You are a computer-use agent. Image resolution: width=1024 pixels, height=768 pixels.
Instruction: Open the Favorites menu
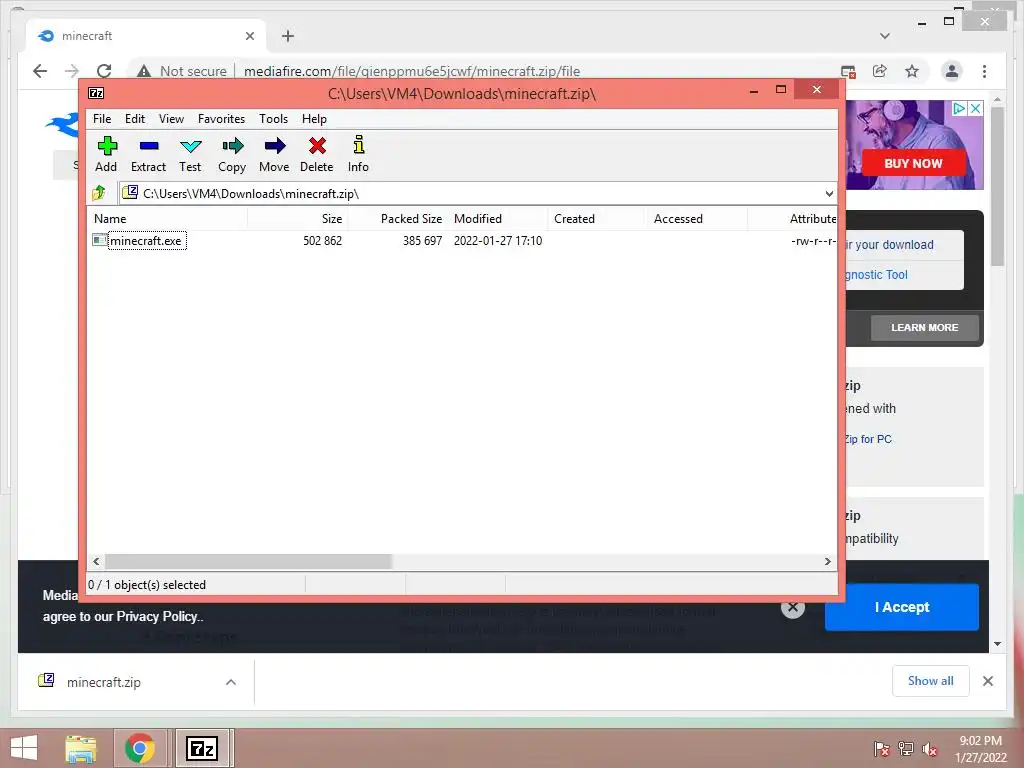(x=221, y=119)
